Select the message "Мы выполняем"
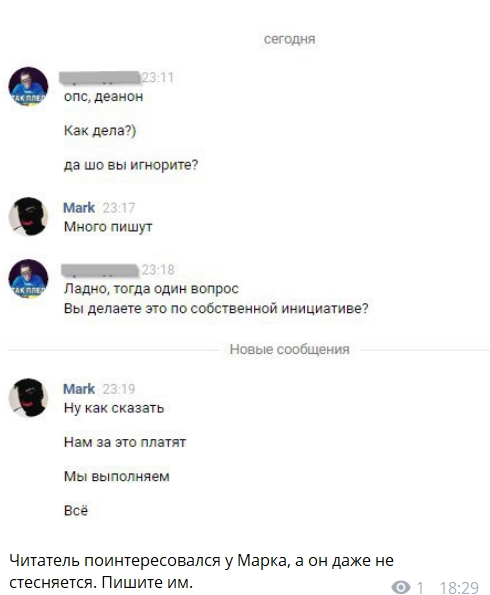 117,476
